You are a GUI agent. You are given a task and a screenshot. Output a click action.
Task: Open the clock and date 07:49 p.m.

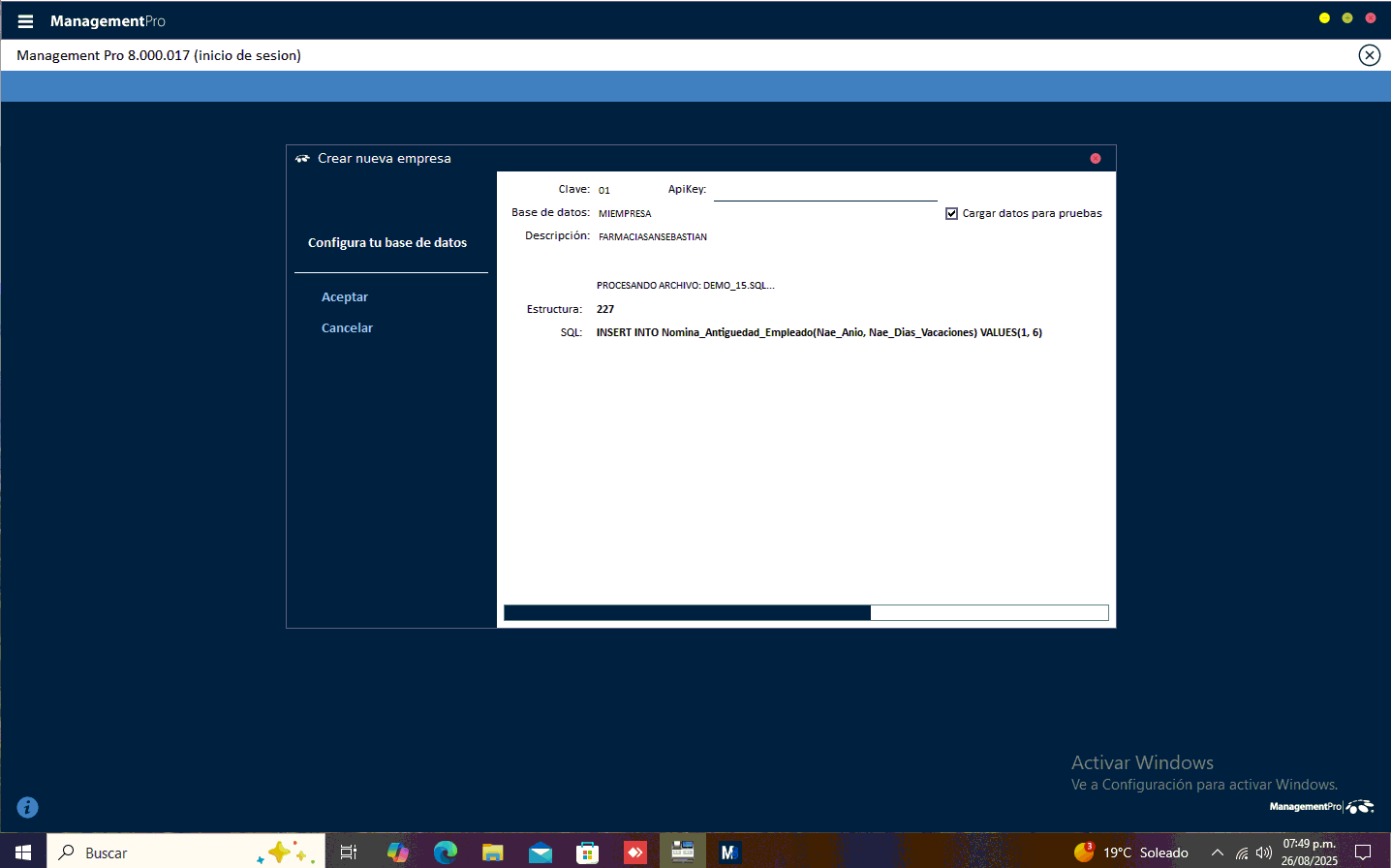(1310, 852)
